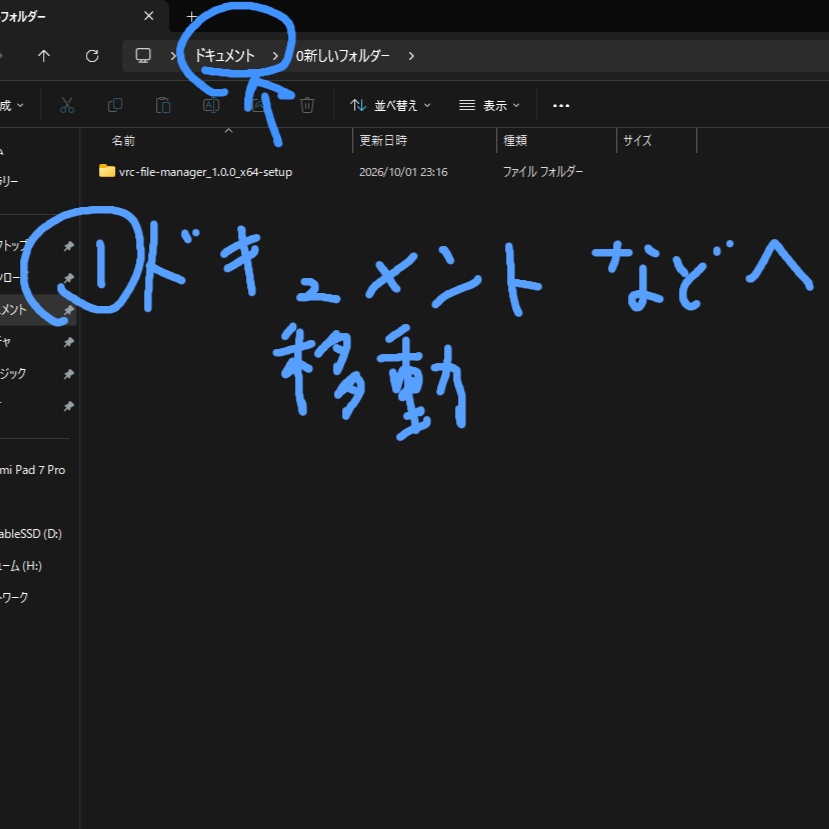Refresh the current folder view
Screen dimensions: 829x829
(92, 56)
